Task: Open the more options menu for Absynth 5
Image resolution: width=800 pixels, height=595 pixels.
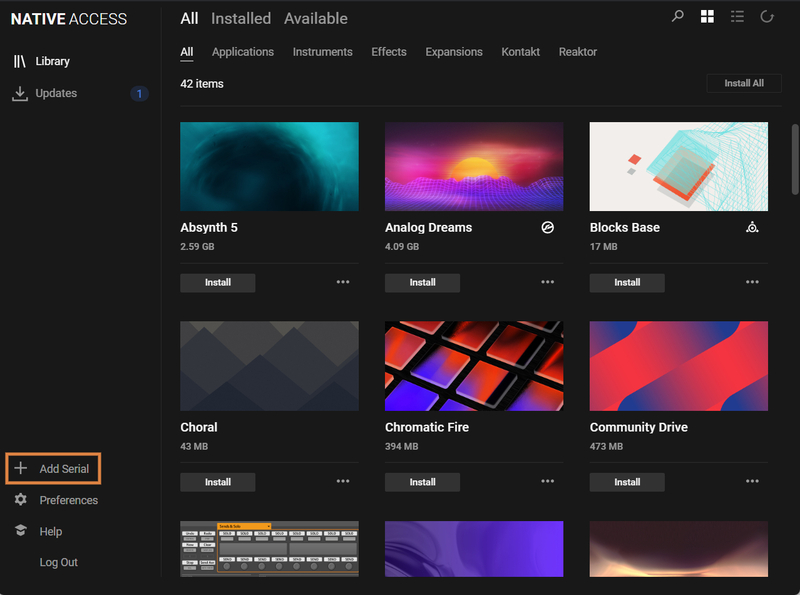Action: click(343, 282)
